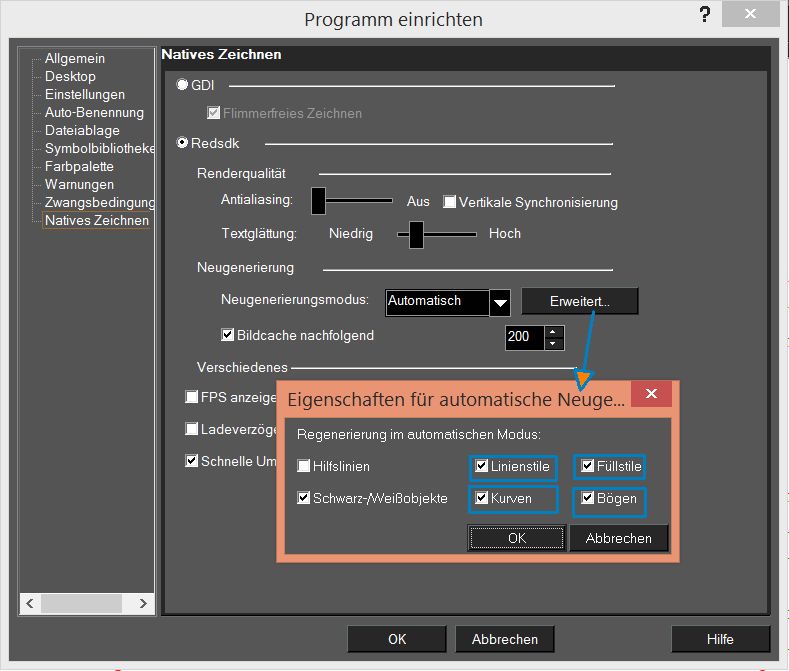Click OK in Programm einrichten dialog
Screen dimensions: 789x671
pyautogui.click(x=397, y=639)
